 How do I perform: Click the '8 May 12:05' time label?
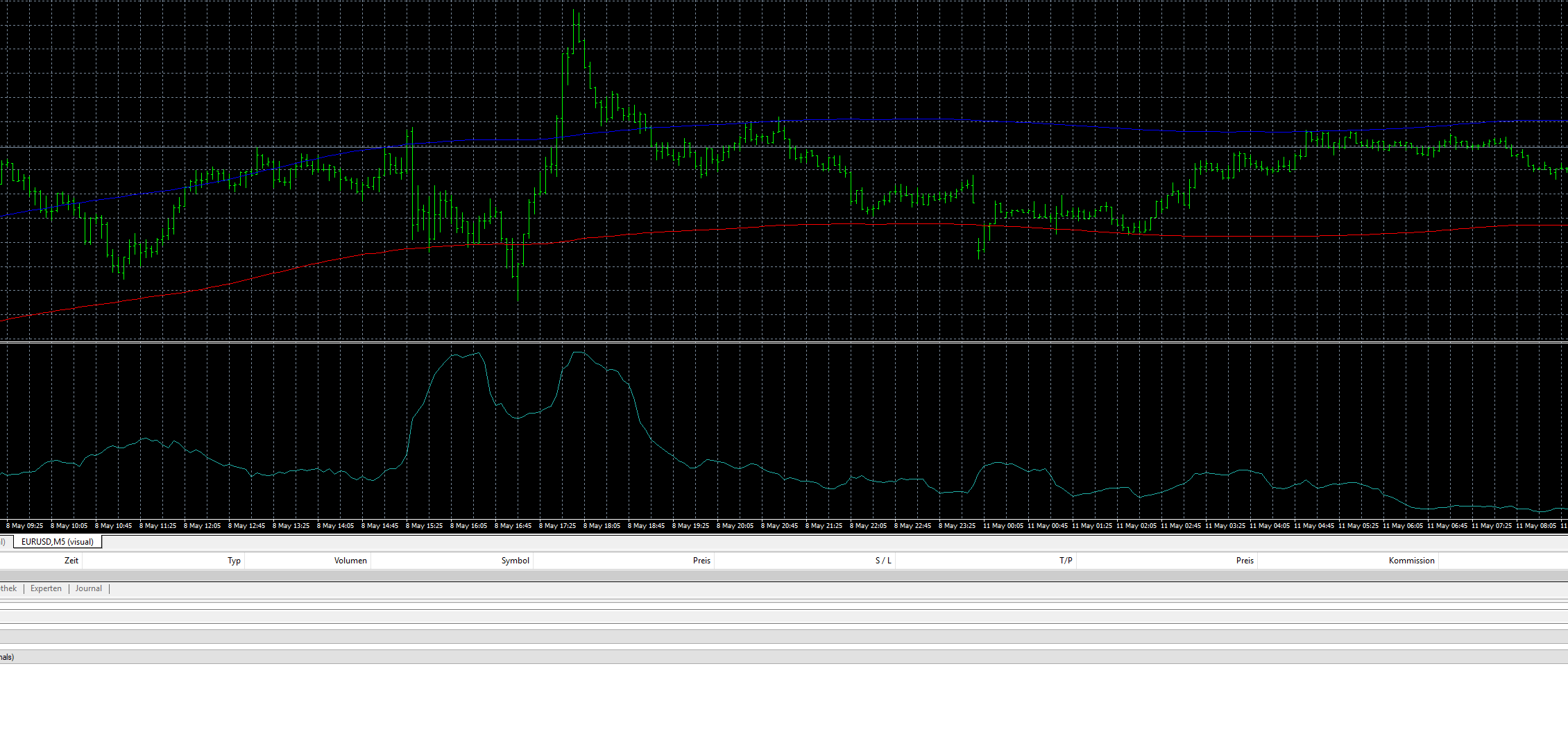pos(203,526)
